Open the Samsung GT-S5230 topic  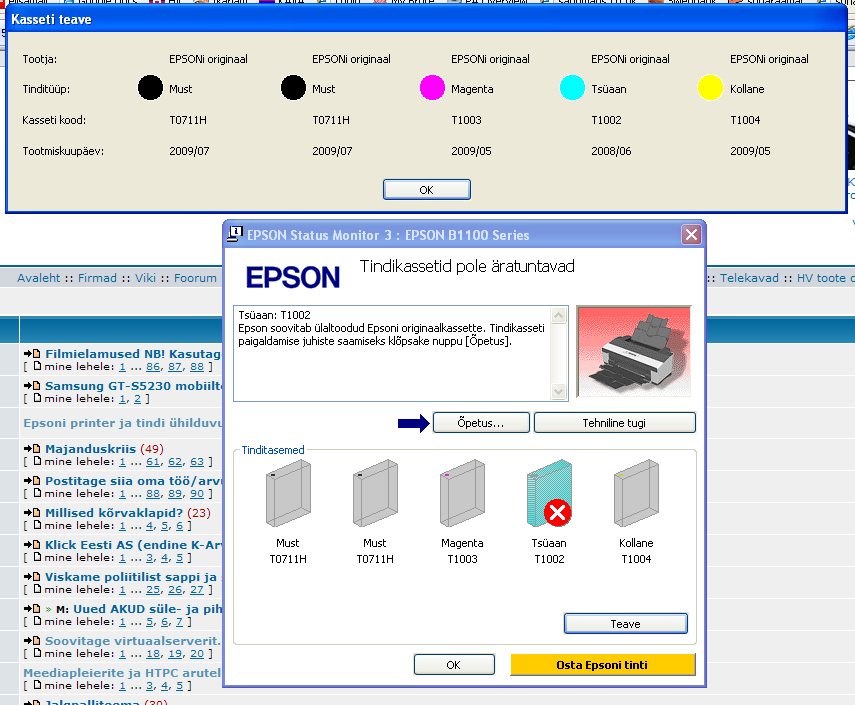pyautogui.click(x=134, y=386)
